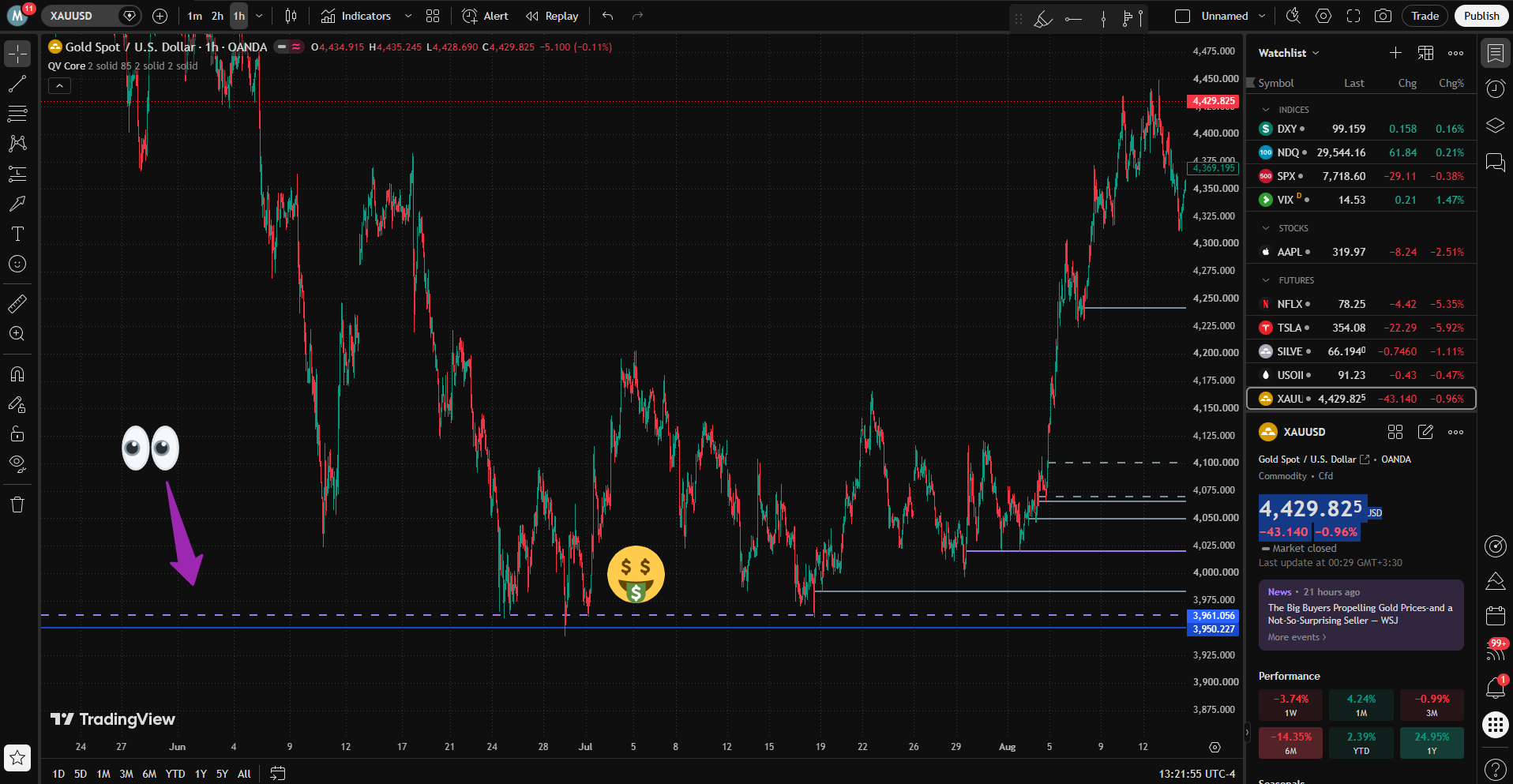Select the ruler measure tool
This screenshot has height=784, width=1513.
point(17,303)
